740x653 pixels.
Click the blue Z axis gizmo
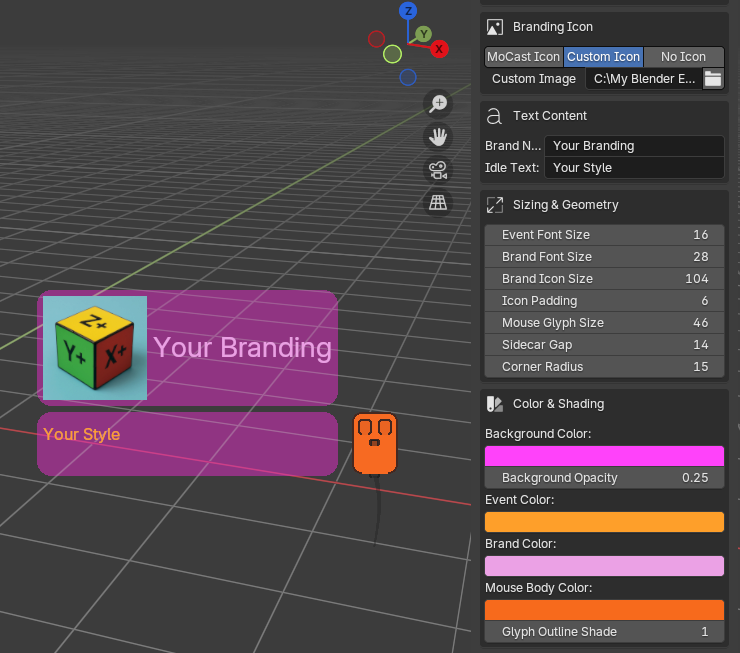[x=407, y=11]
